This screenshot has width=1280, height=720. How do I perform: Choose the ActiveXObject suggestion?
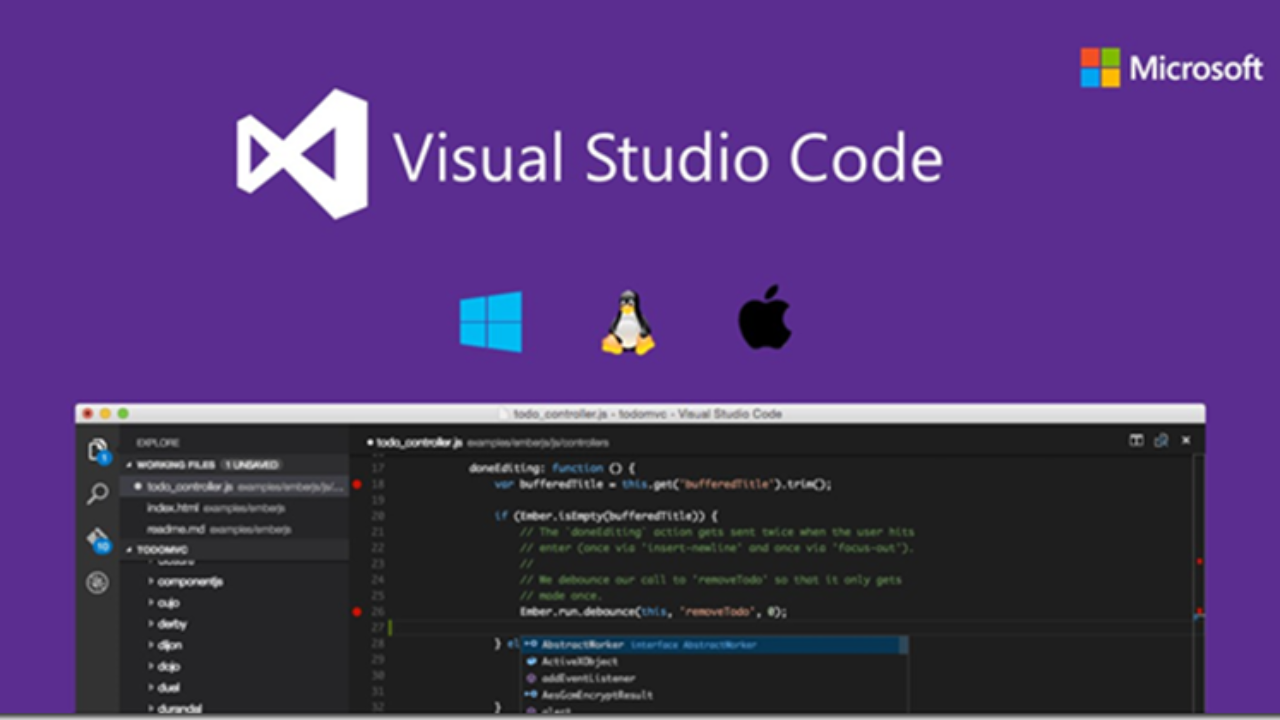(715, 661)
